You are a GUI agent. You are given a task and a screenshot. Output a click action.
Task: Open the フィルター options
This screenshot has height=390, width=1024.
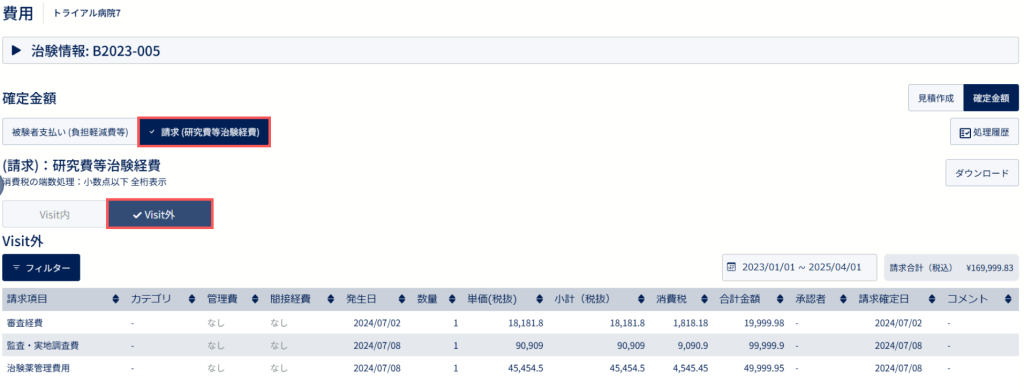(41, 268)
